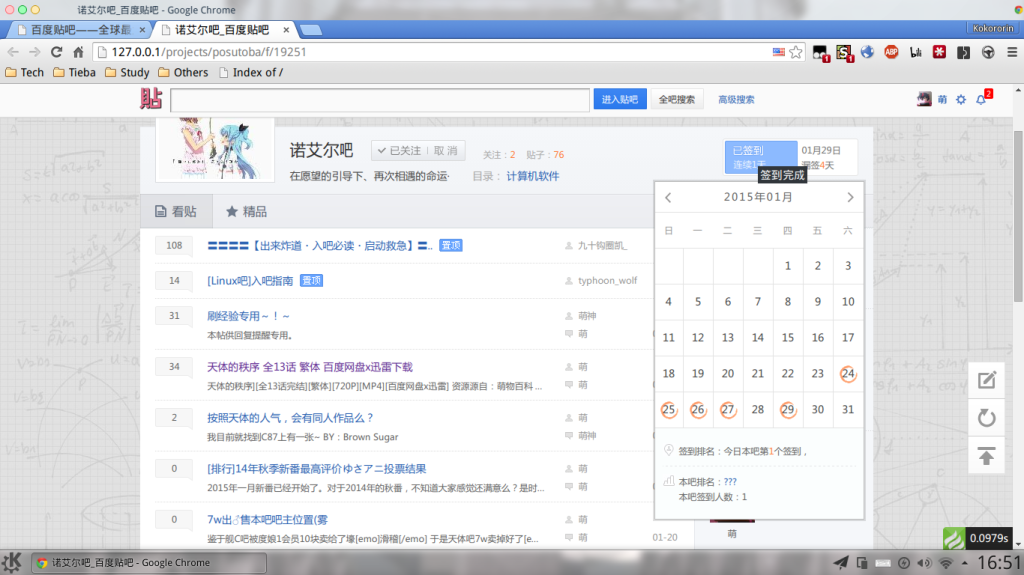This screenshot has height=575, width=1024.
Task: Click the Chrome taskbar entry
Action: (149, 563)
